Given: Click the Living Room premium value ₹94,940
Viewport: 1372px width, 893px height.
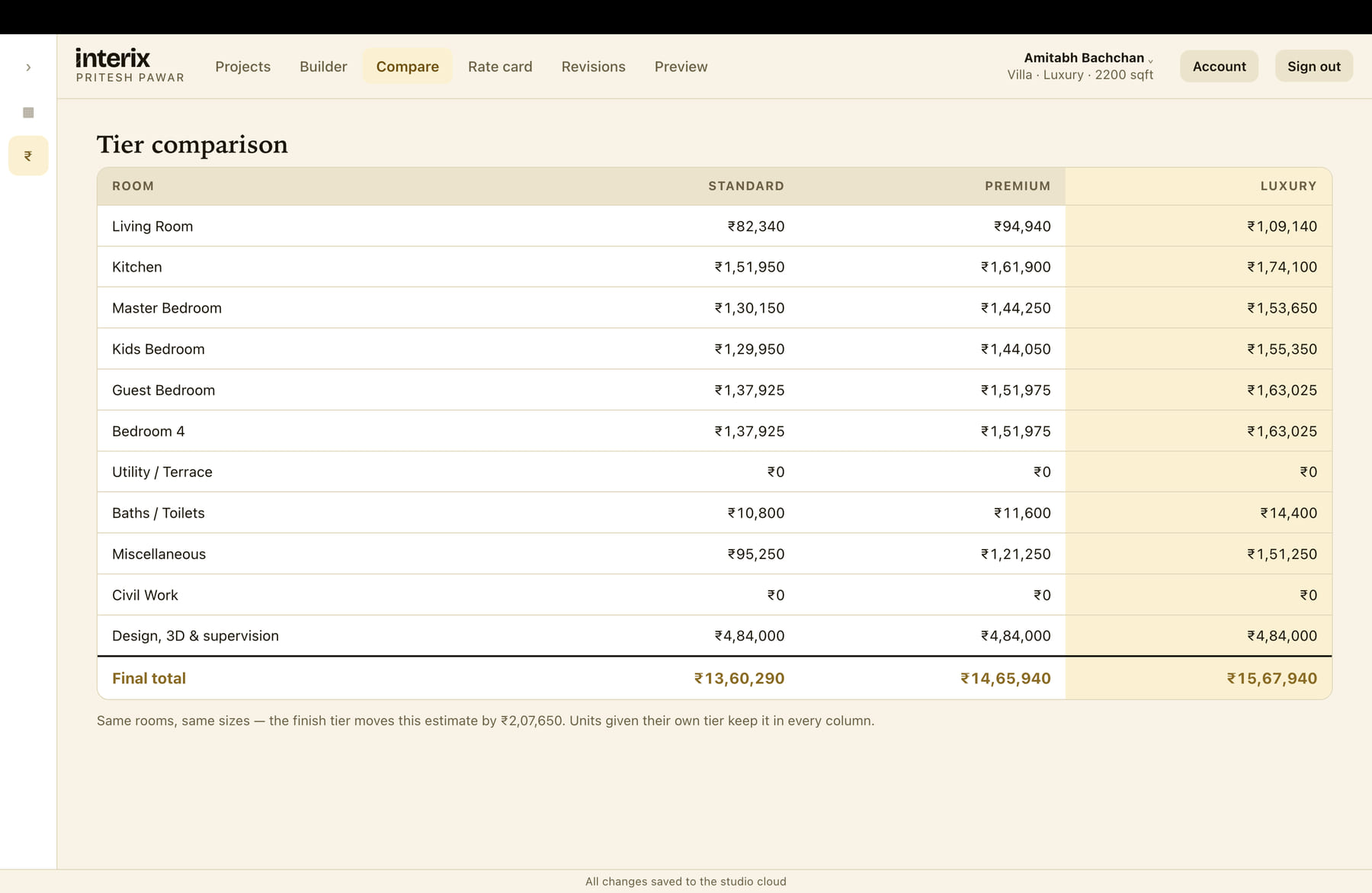Looking at the screenshot, I should [x=1022, y=226].
